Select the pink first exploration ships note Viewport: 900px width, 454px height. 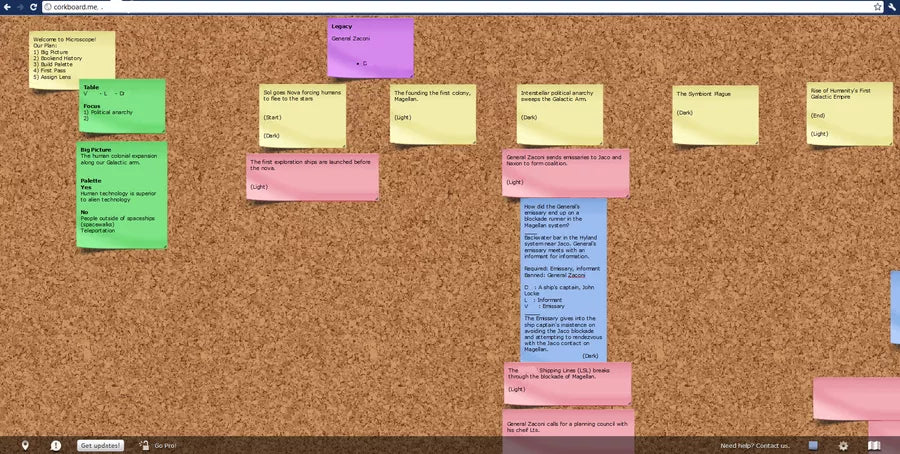(312, 176)
